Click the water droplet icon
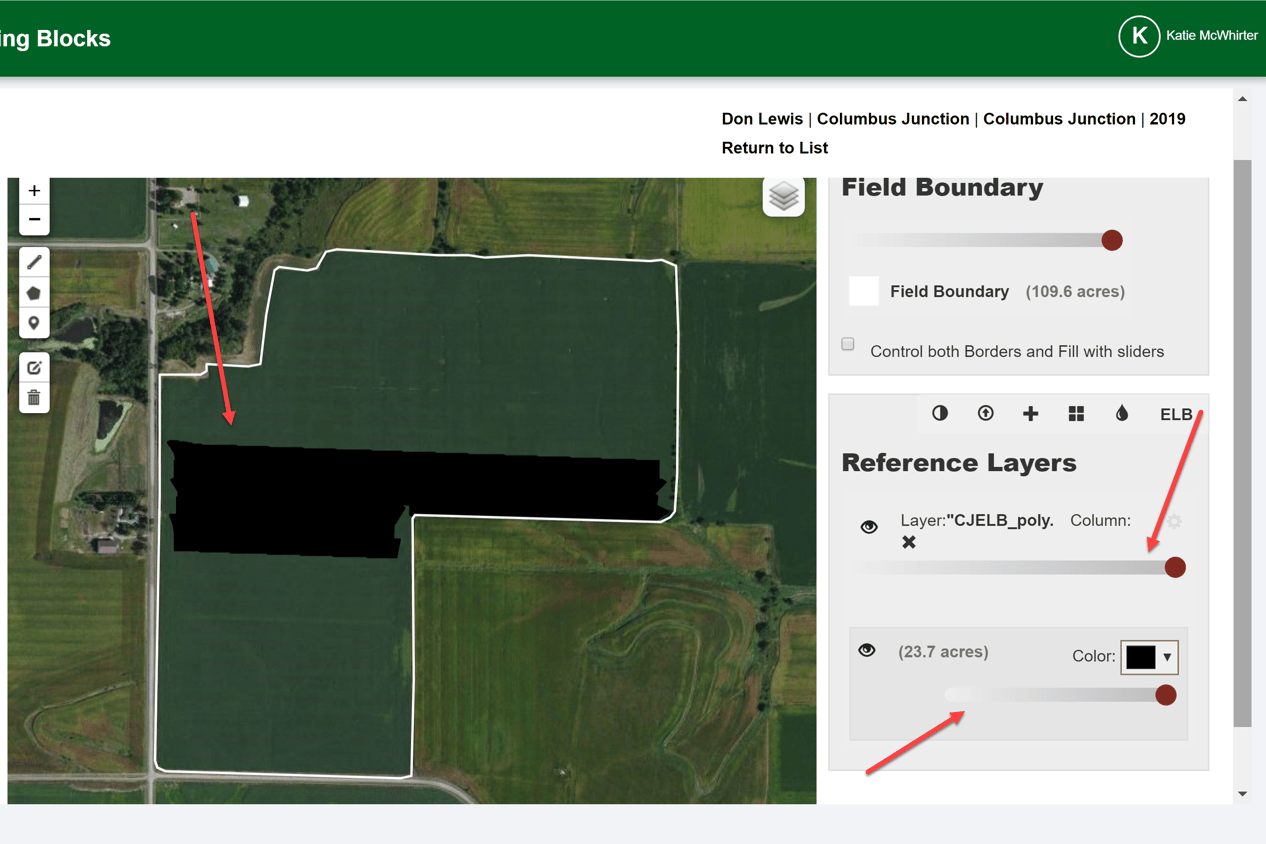Viewport: 1266px width, 844px height. click(1122, 414)
